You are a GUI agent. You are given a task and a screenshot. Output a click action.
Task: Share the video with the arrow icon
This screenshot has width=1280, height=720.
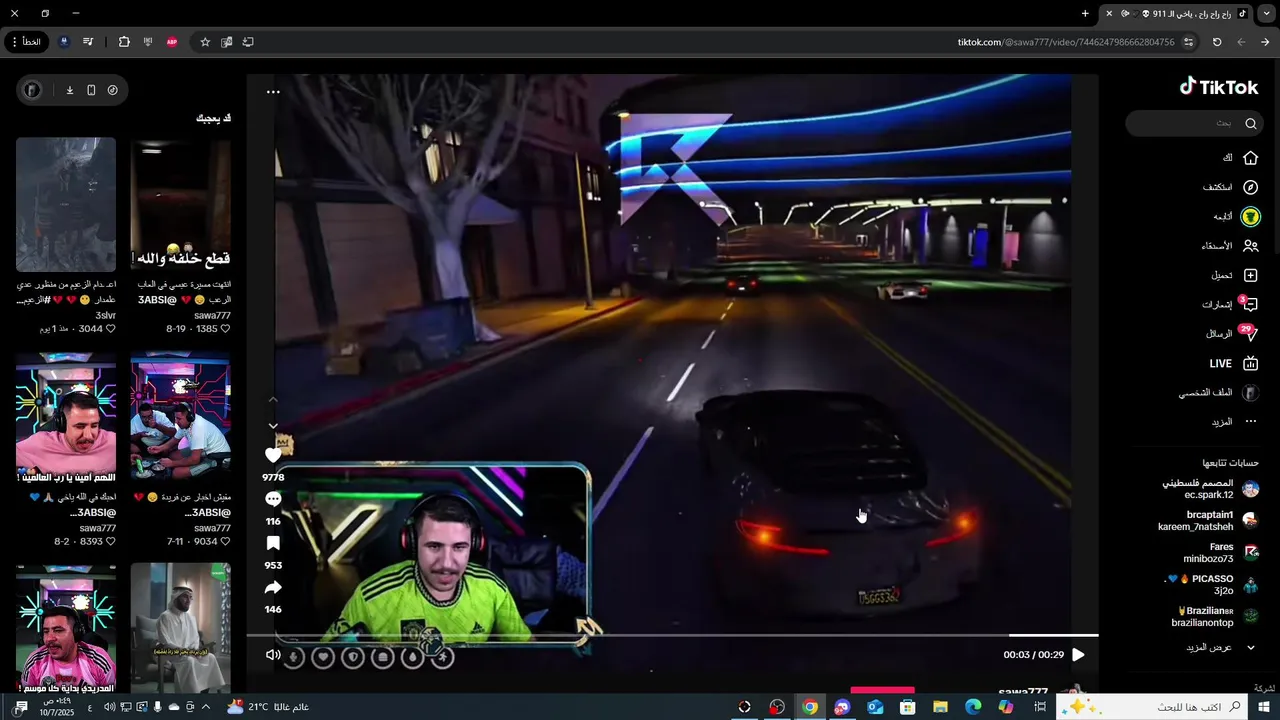click(x=273, y=587)
